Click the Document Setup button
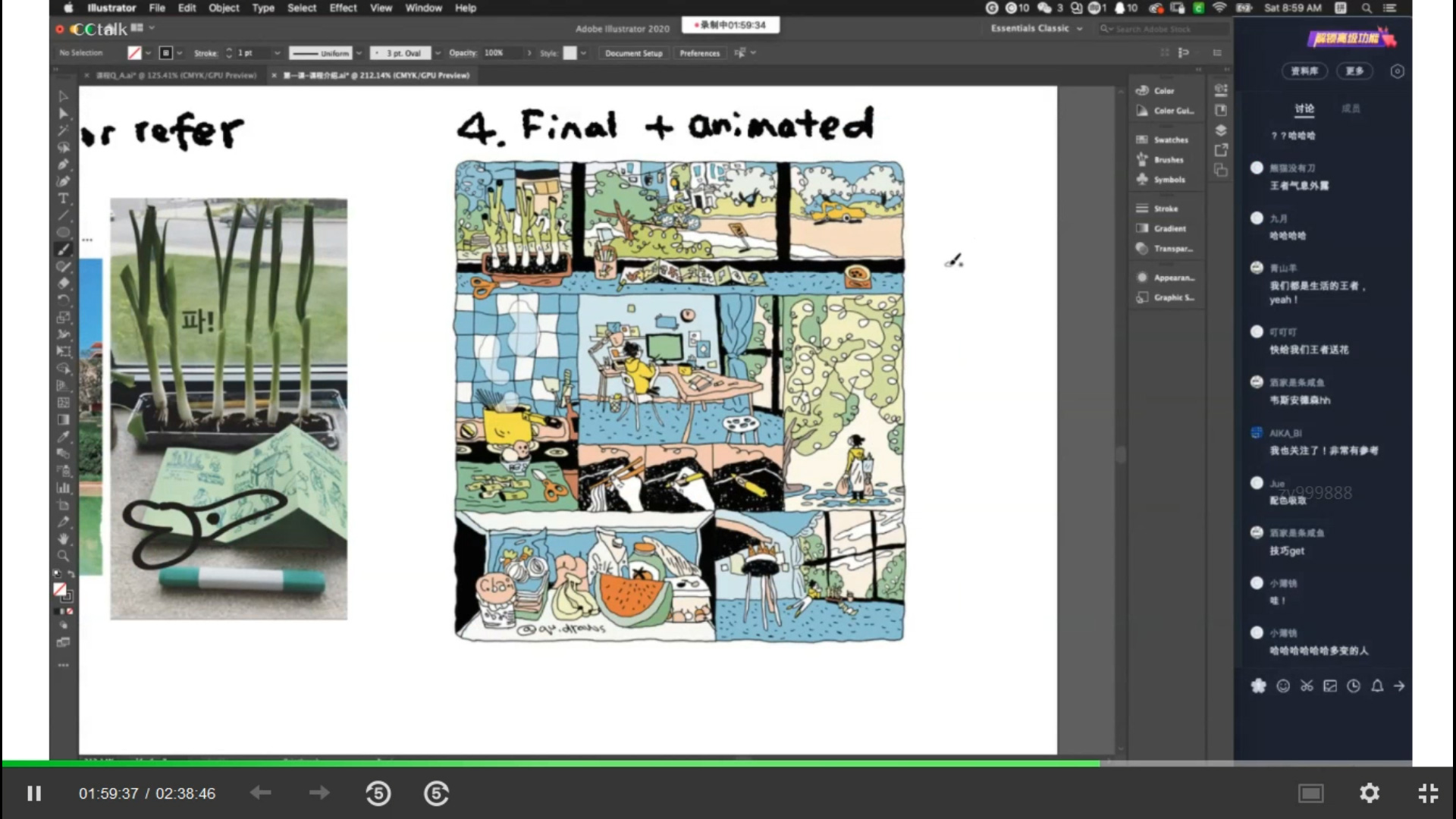The height and width of the screenshot is (819, 1456). tap(633, 53)
